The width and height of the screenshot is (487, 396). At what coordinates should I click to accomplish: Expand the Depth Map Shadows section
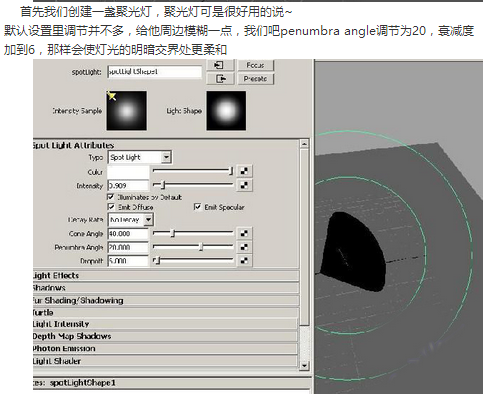[x=165, y=336]
